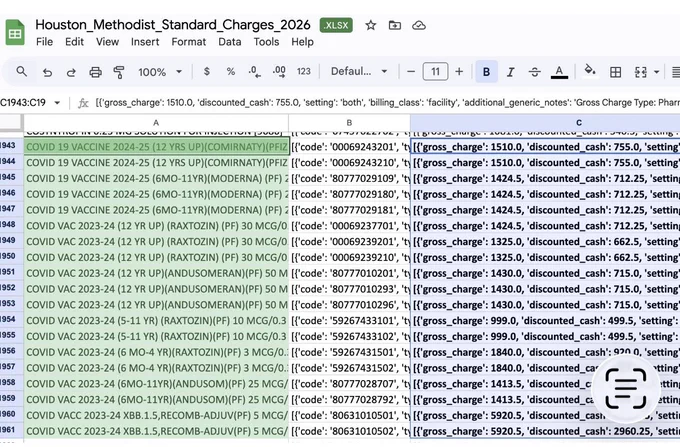The height and width of the screenshot is (447, 680).
Task: Undo the last action
Action: coord(47,72)
